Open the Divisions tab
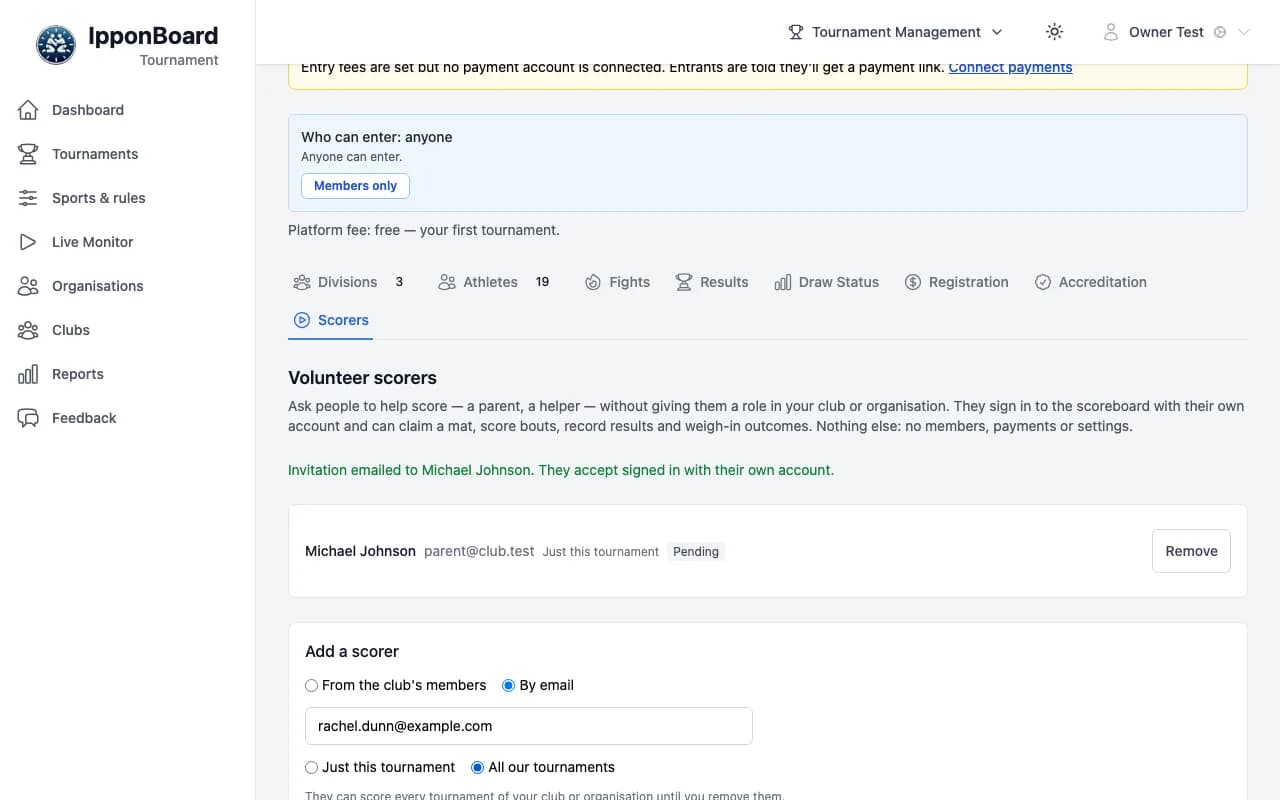 [x=348, y=282]
